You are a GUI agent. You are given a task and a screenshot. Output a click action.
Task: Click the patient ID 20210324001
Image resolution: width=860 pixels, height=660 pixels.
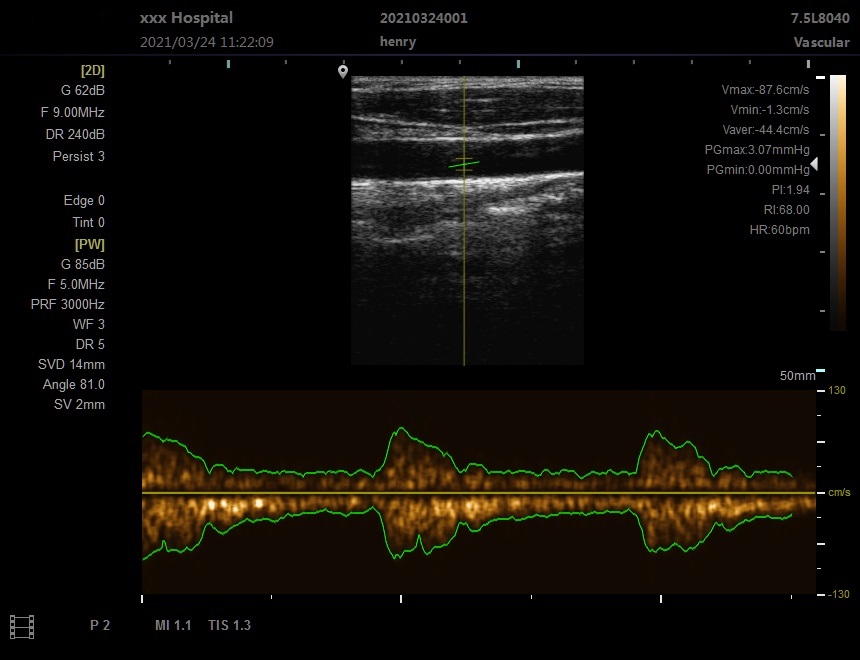point(423,18)
